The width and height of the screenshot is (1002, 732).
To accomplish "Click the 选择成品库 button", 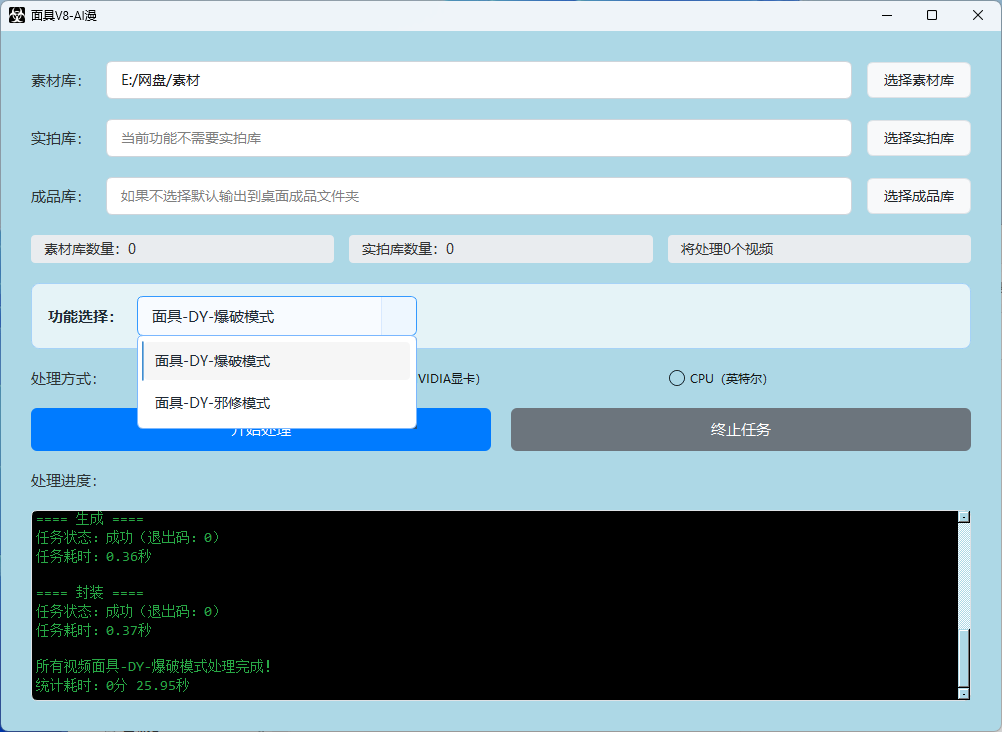I will coord(918,196).
